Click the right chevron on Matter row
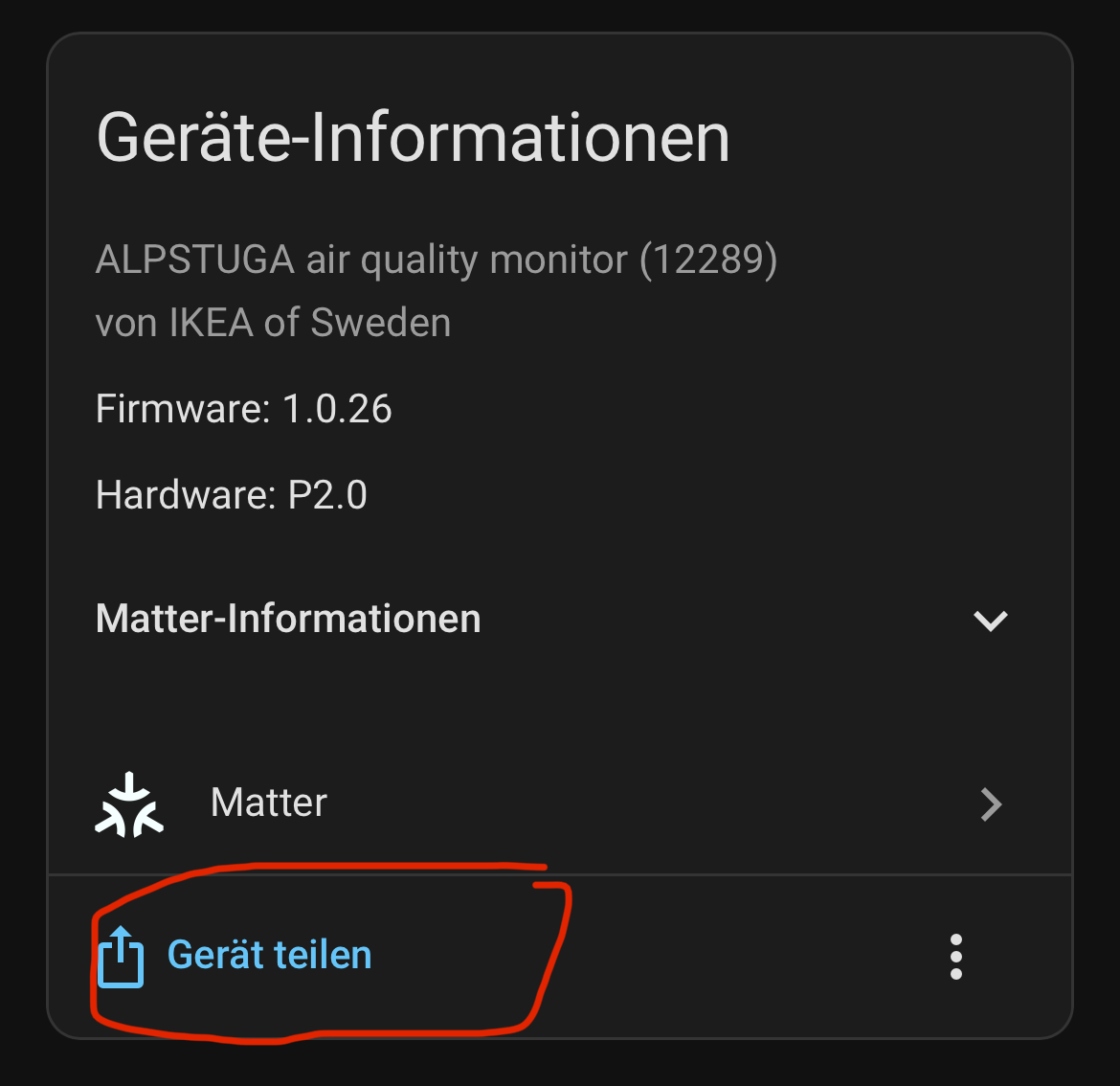1120x1086 pixels. point(991,804)
